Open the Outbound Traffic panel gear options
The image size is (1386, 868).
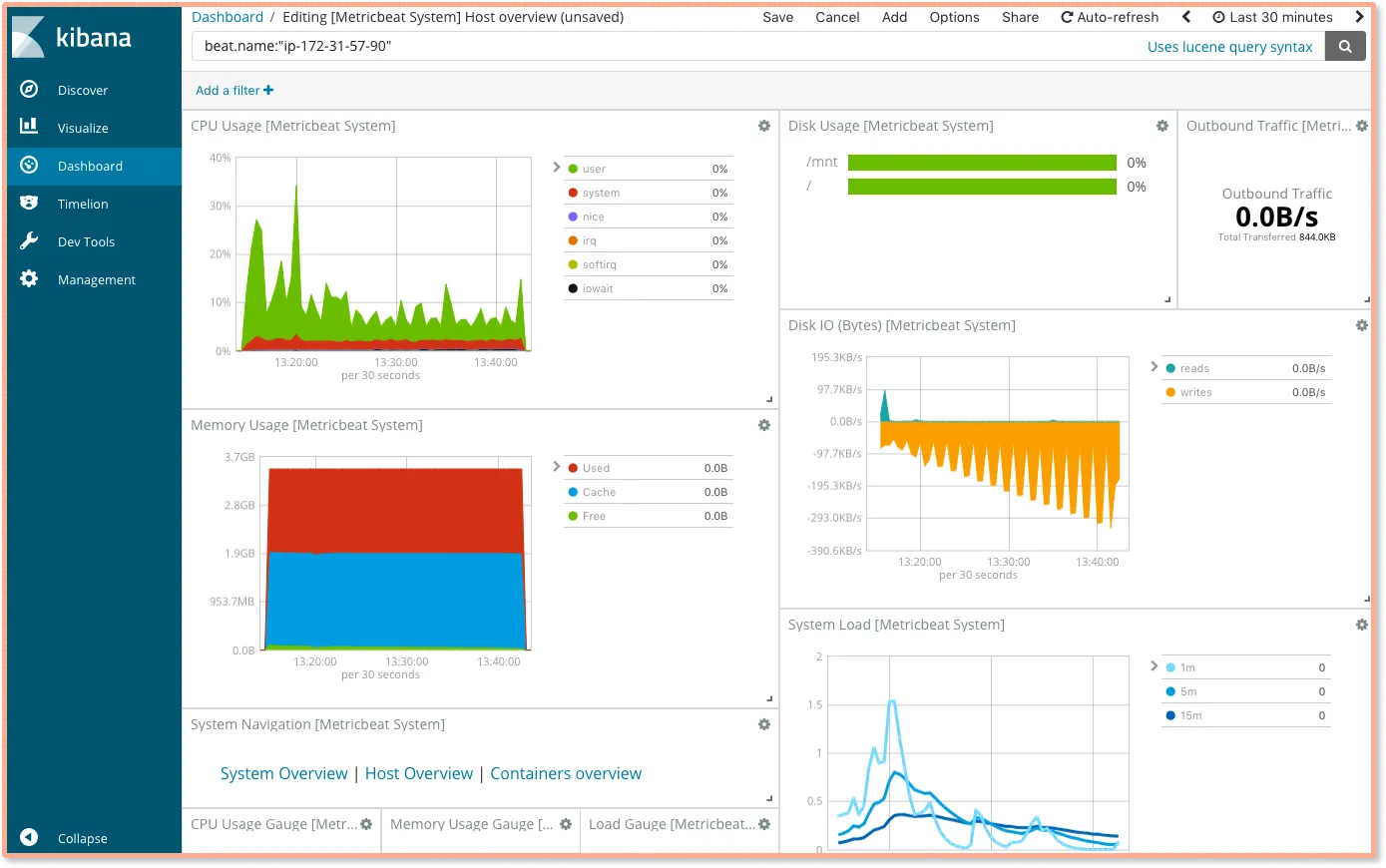[x=1362, y=126]
